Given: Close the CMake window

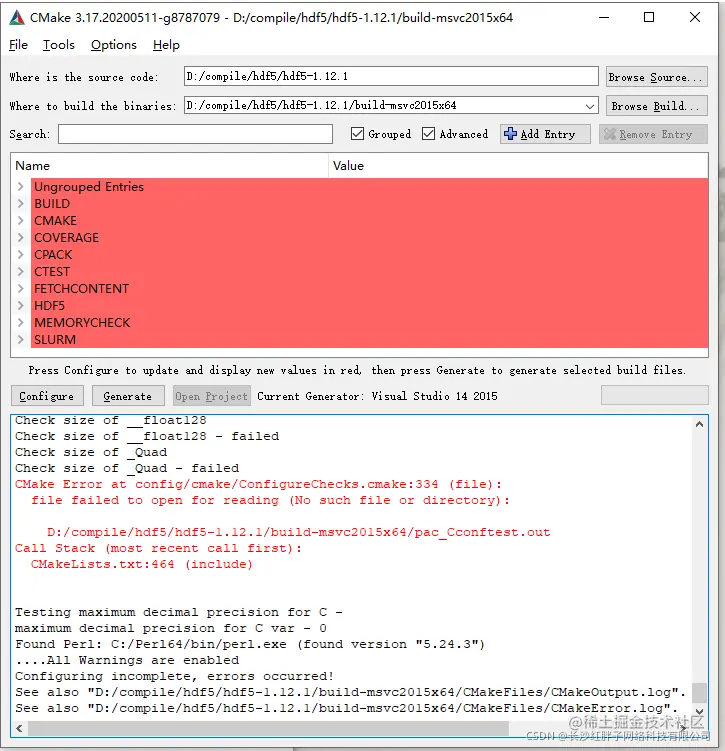Looking at the screenshot, I should click(x=695, y=18).
